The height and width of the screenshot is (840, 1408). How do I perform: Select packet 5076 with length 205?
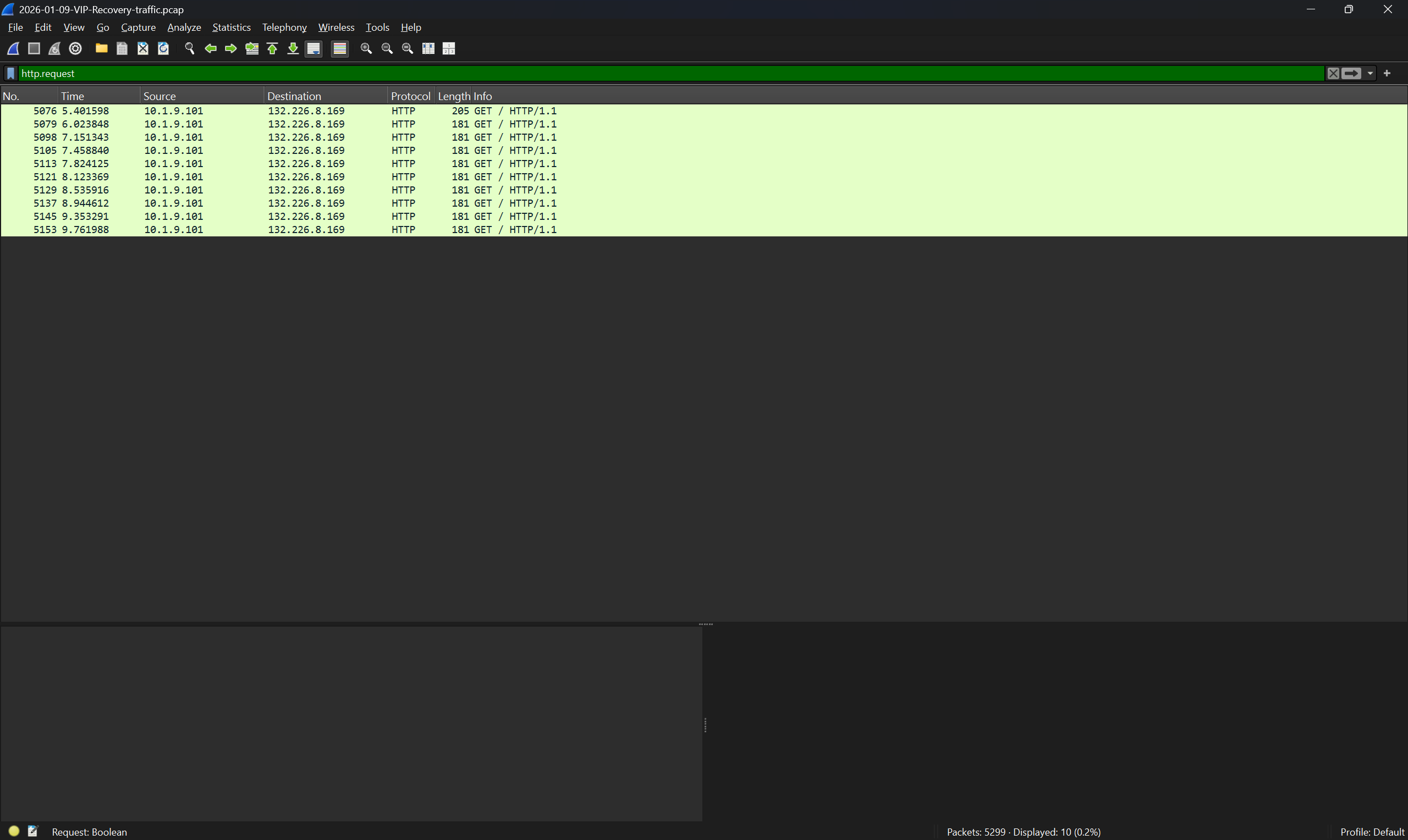click(x=703, y=111)
